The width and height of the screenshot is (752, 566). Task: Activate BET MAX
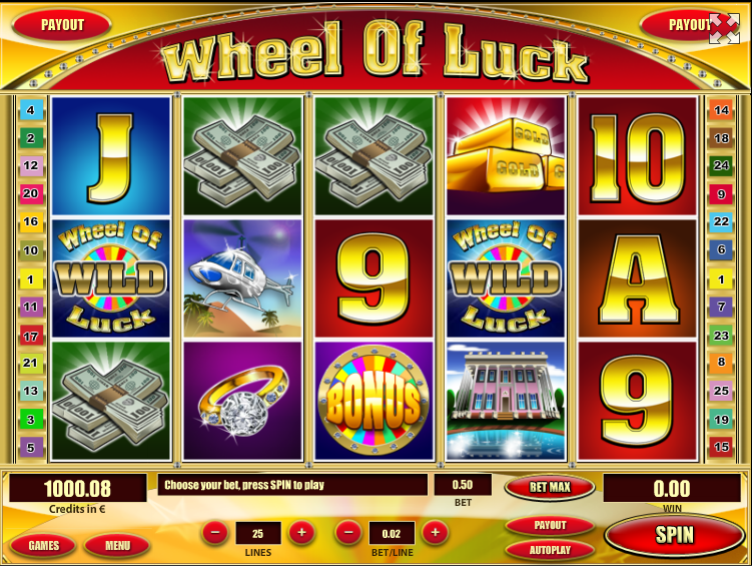click(550, 487)
